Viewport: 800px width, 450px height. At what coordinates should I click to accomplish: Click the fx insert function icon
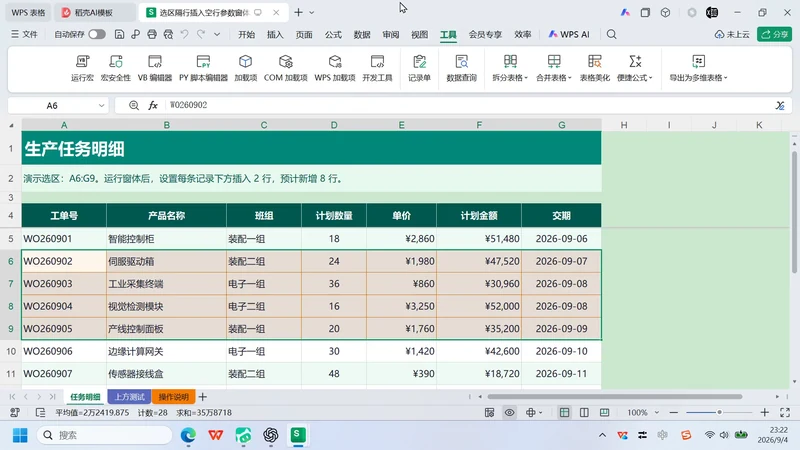(x=153, y=105)
